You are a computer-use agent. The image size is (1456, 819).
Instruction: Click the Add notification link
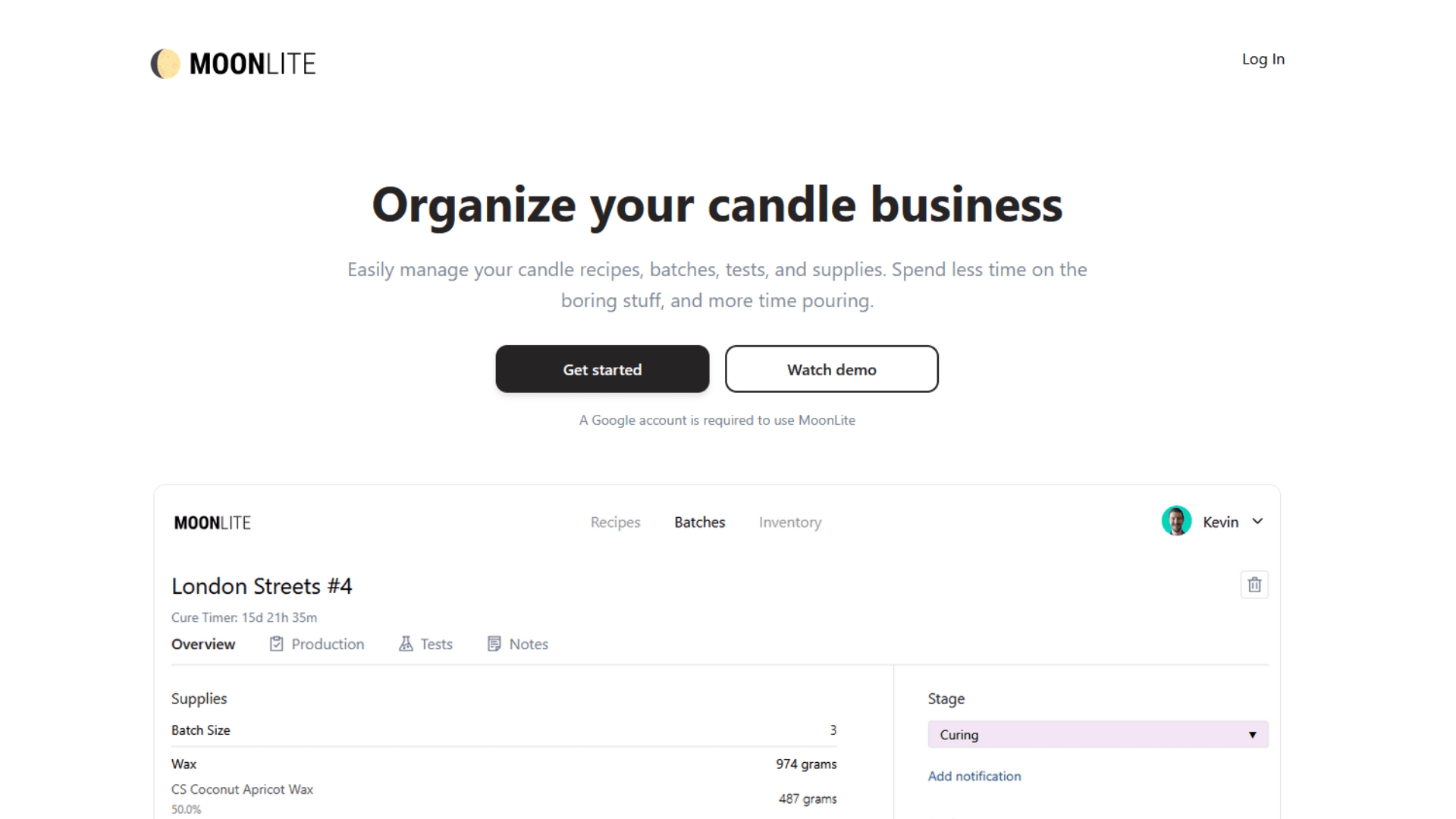(974, 776)
